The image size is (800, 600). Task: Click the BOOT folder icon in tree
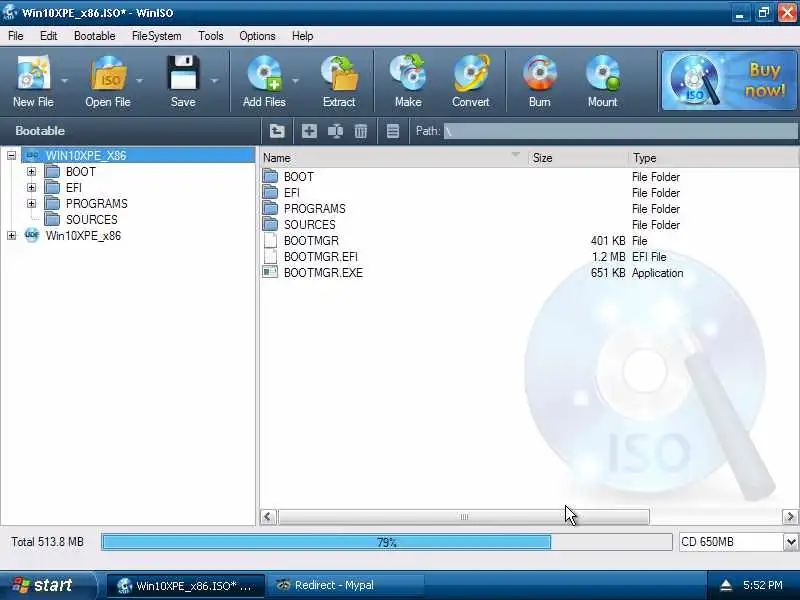pyautogui.click(x=52, y=172)
